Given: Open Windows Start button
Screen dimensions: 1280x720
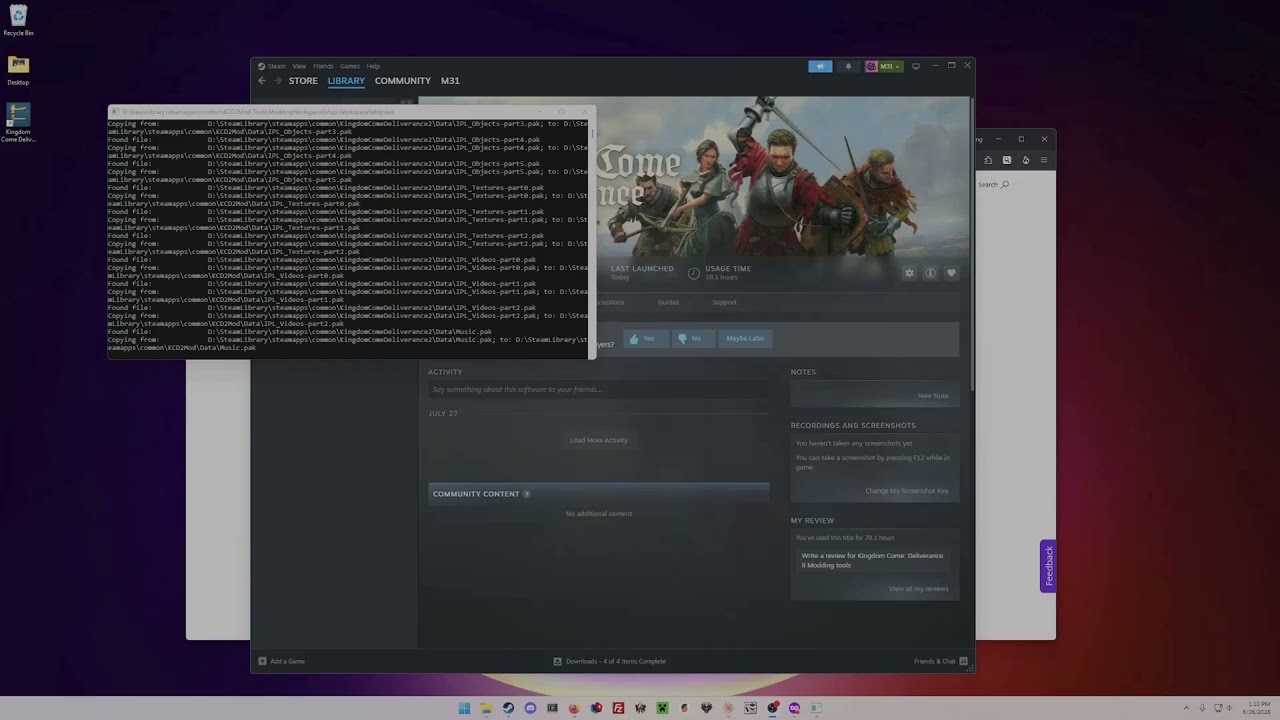Looking at the screenshot, I should point(464,708).
